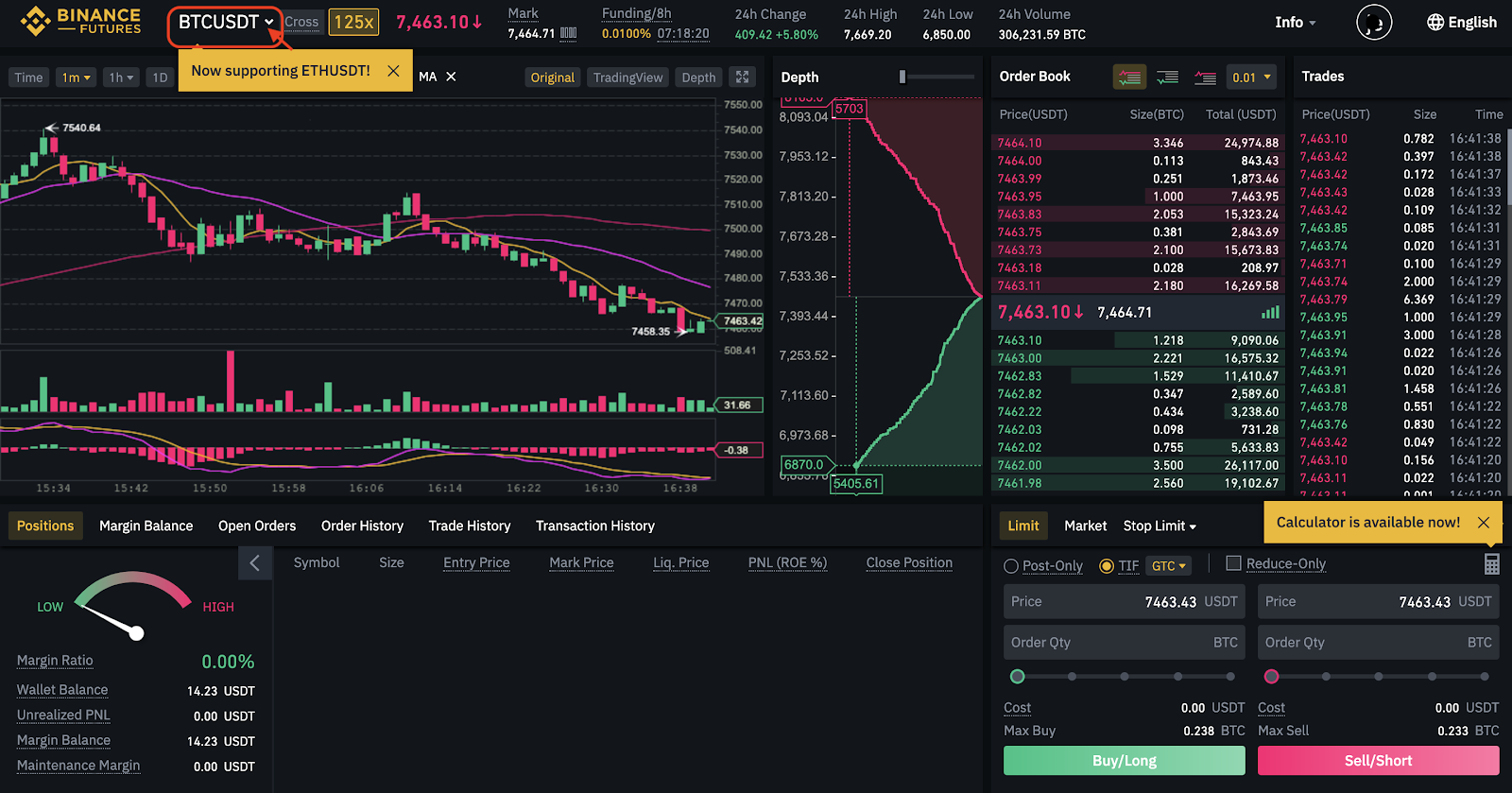Click the Maintenance Margin label
This screenshot has width=1512, height=793.
[x=78, y=766]
